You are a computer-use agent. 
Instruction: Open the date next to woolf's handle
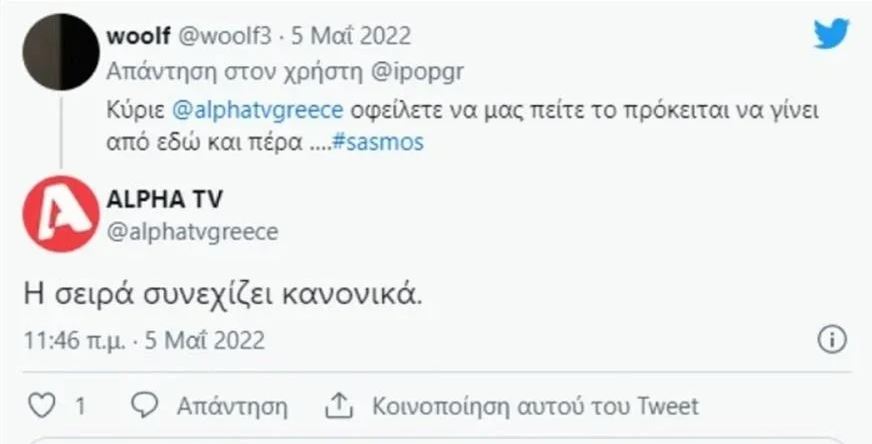coord(351,36)
